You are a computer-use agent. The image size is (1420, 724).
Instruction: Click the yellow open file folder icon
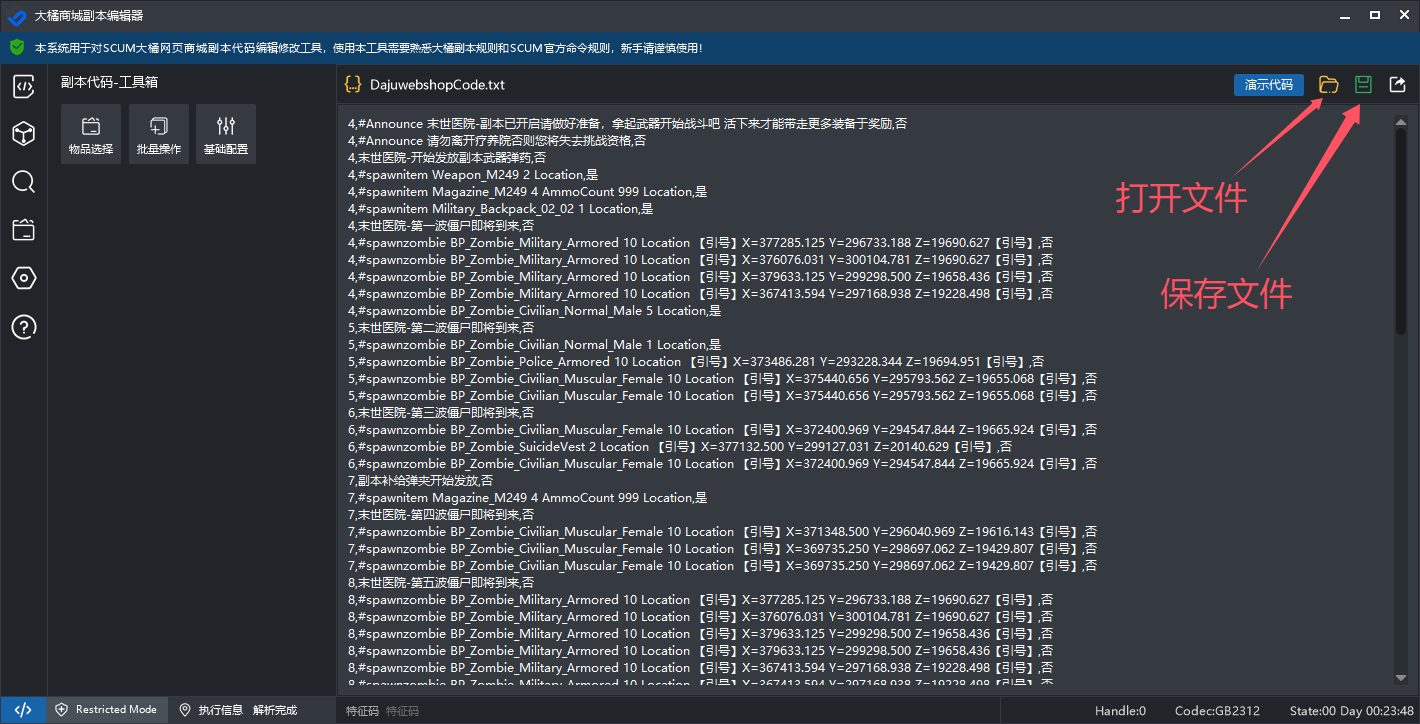coord(1328,85)
